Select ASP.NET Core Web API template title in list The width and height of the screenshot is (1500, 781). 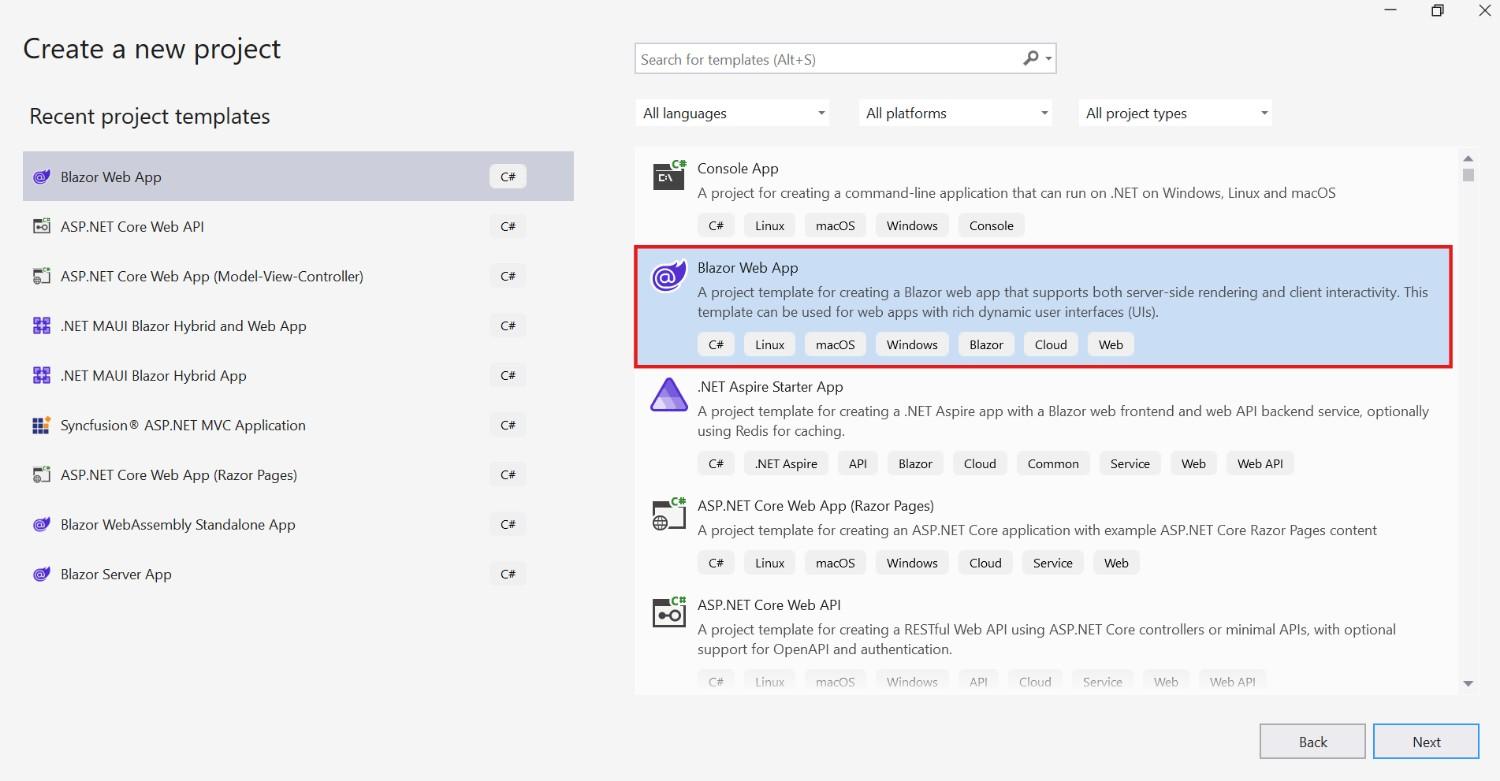point(769,605)
